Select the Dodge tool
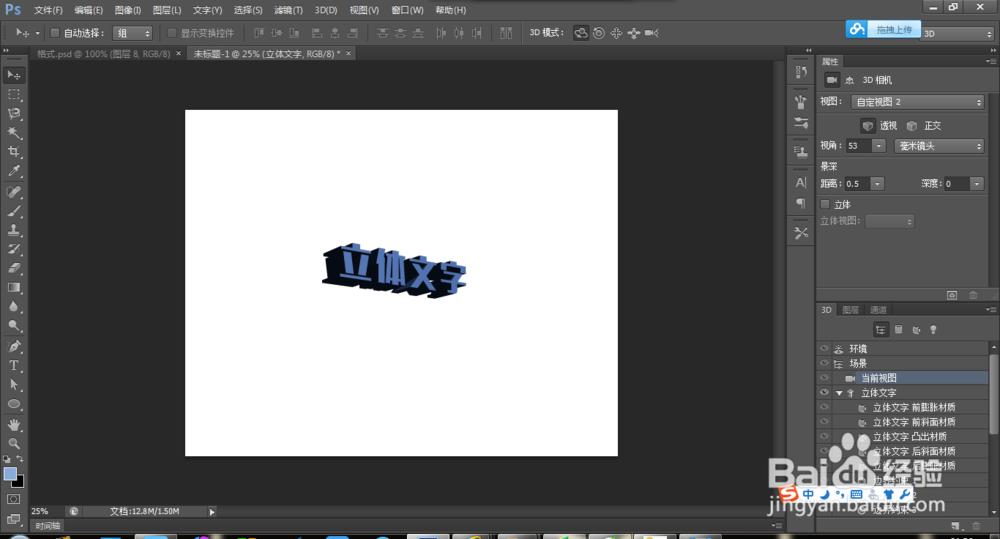The height and width of the screenshot is (539, 1000). point(13,326)
